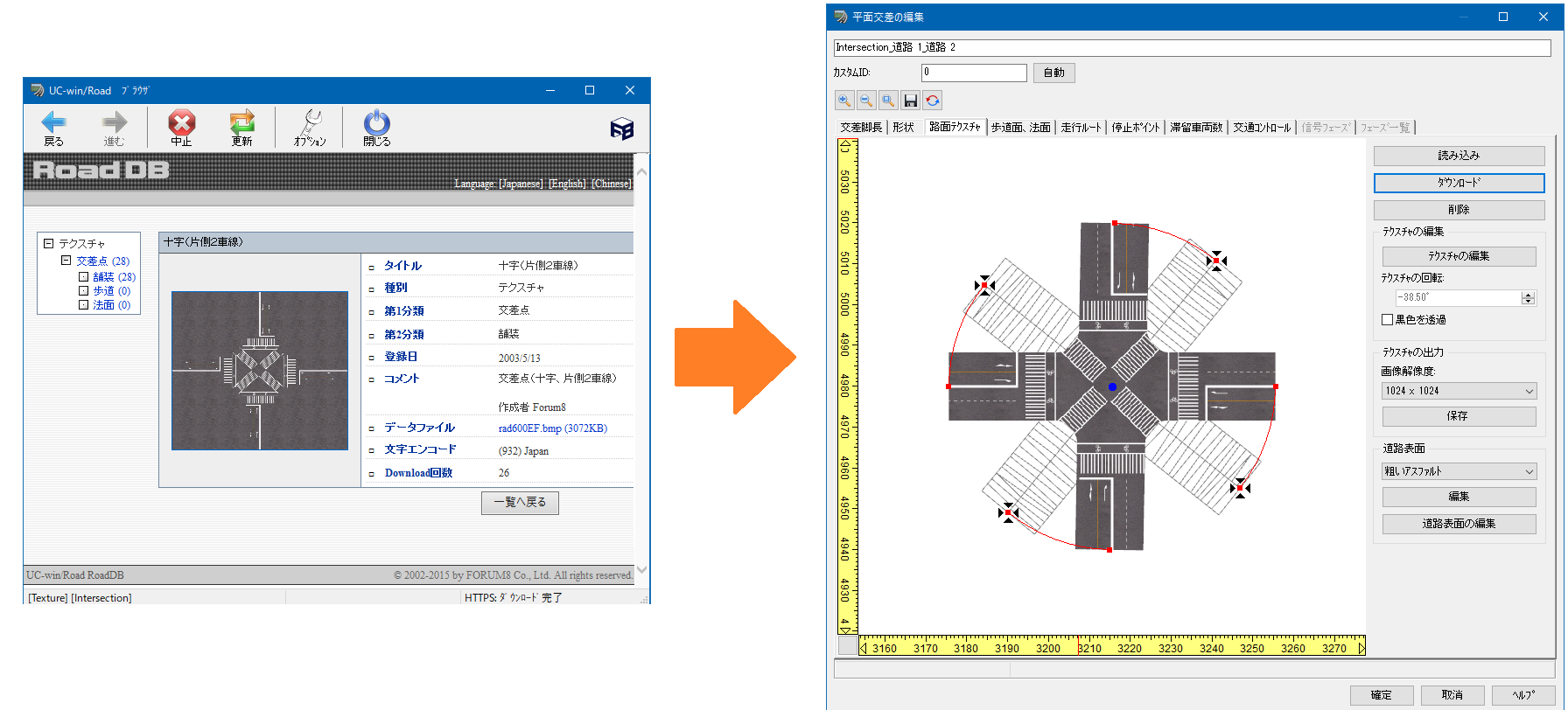Select the lower-right rotation handle on the texture
This screenshot has height=710, width=1568.
coord(1240,488)
